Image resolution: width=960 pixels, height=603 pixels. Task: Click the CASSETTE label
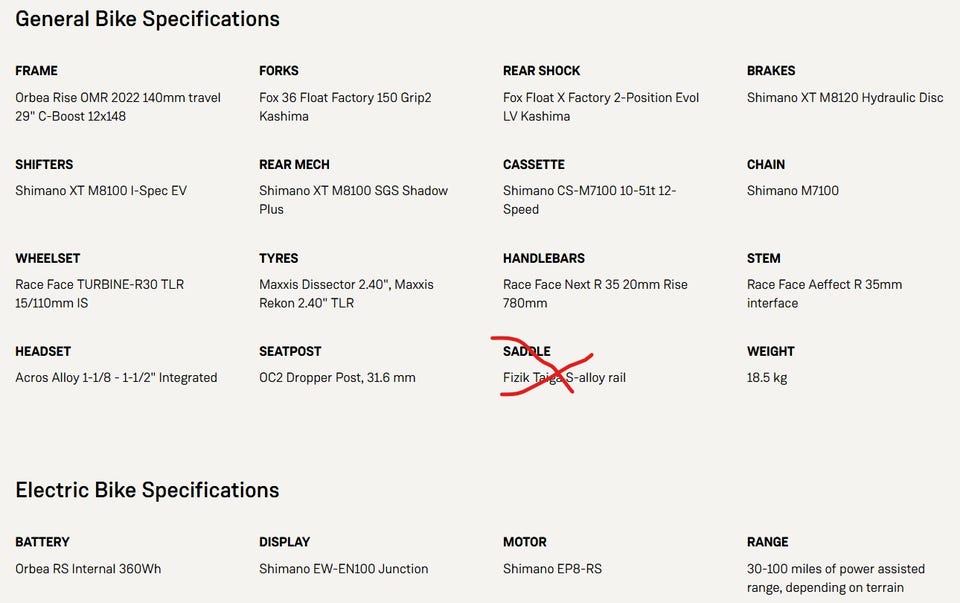click(x=534, y=165)
